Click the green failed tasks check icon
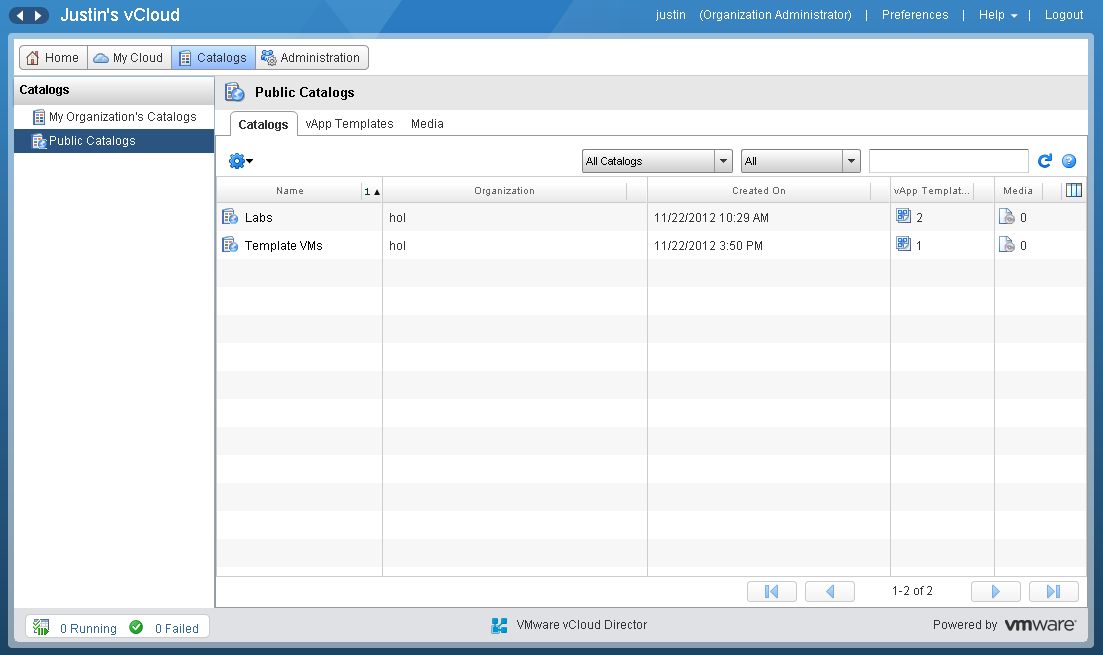1103x655 pixels. click(136, 627)
